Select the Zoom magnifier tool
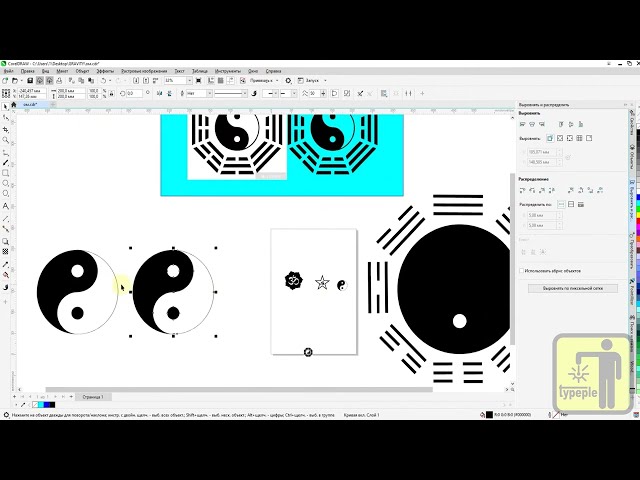The image size is (640, 480). tap(5, 140)
